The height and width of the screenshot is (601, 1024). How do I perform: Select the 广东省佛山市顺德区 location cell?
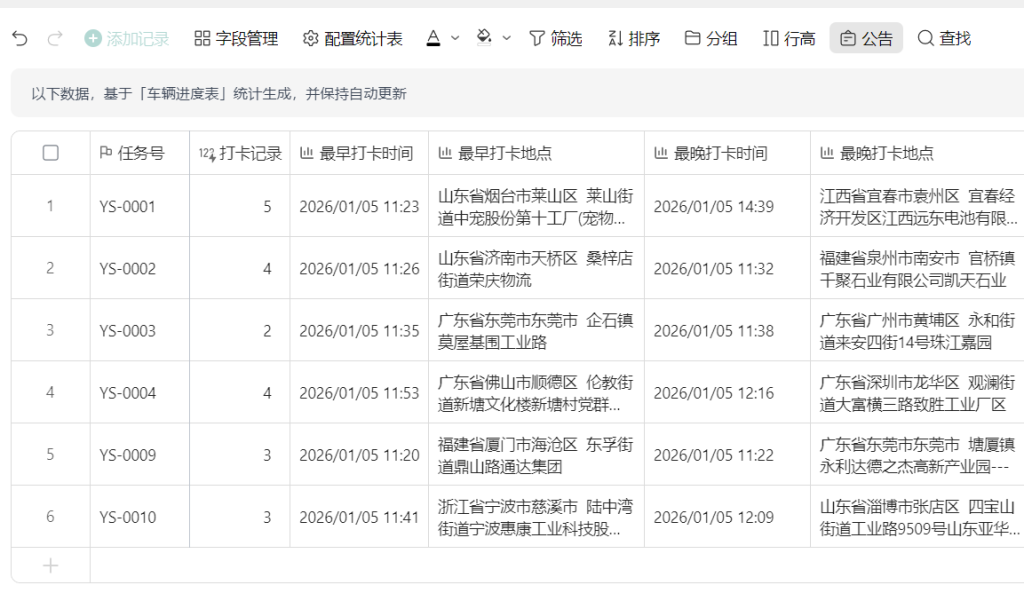click(536, 393)
